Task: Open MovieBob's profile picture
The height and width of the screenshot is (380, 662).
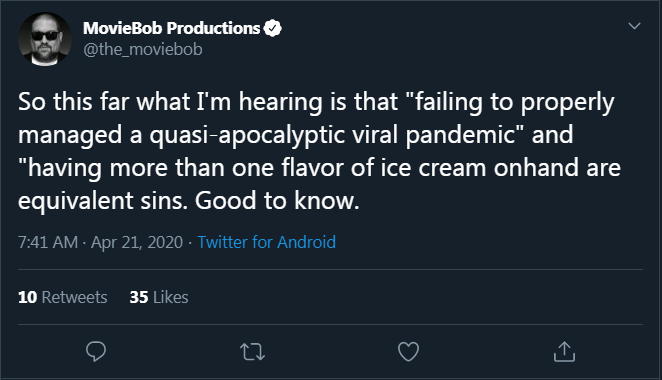Action: tap(45, 39)
